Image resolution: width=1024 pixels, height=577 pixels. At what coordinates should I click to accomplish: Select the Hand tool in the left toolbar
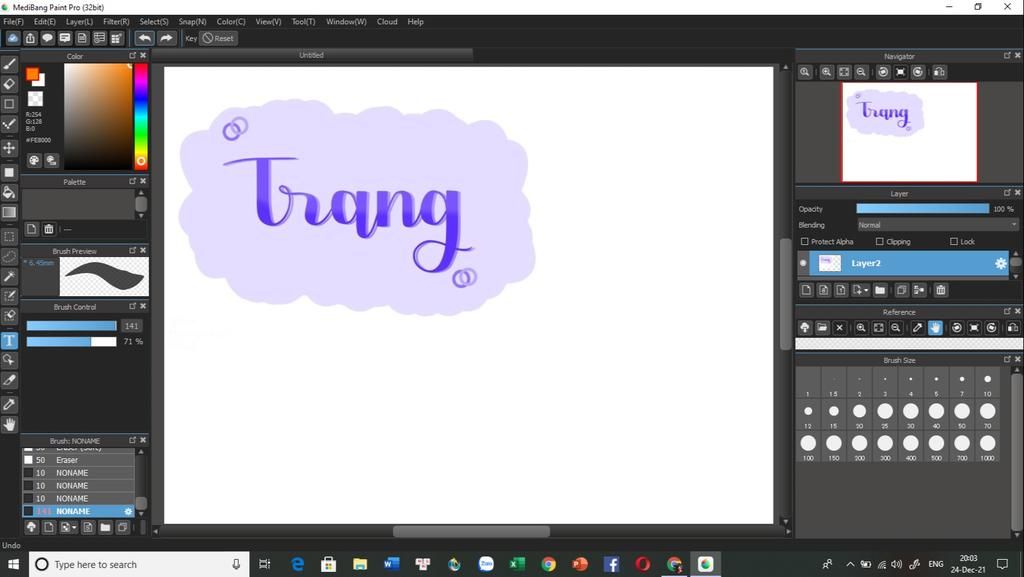click(9, 424)
